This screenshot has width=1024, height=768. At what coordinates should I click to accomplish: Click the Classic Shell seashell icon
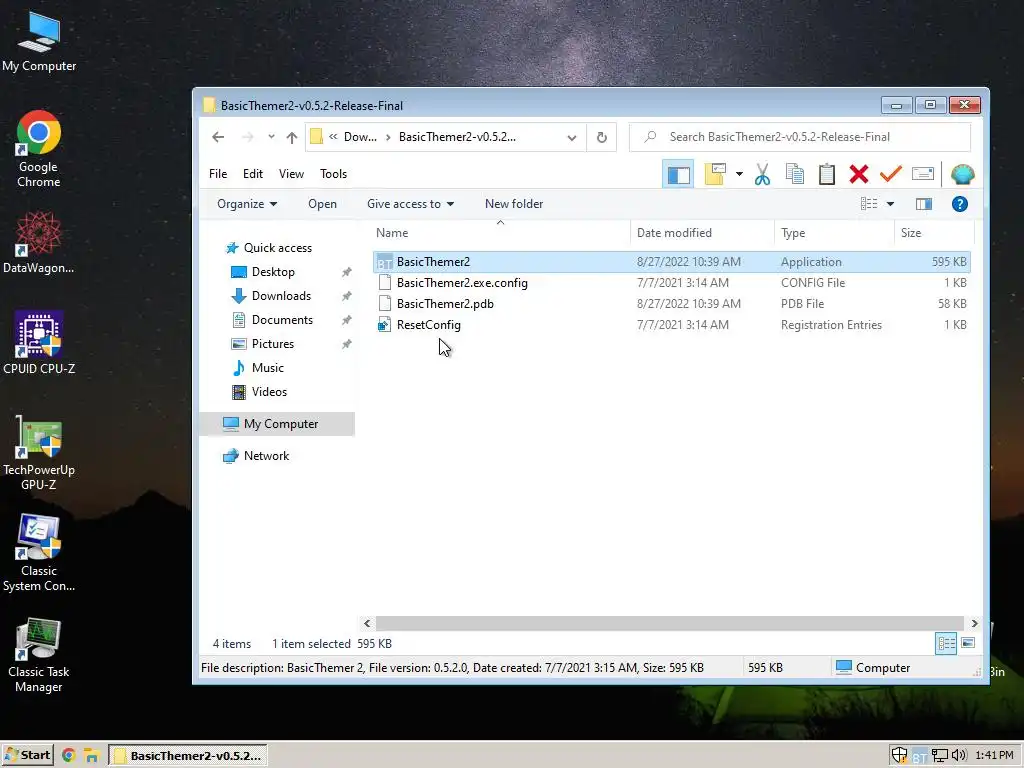pyautogui.click(x=963, y=174)
